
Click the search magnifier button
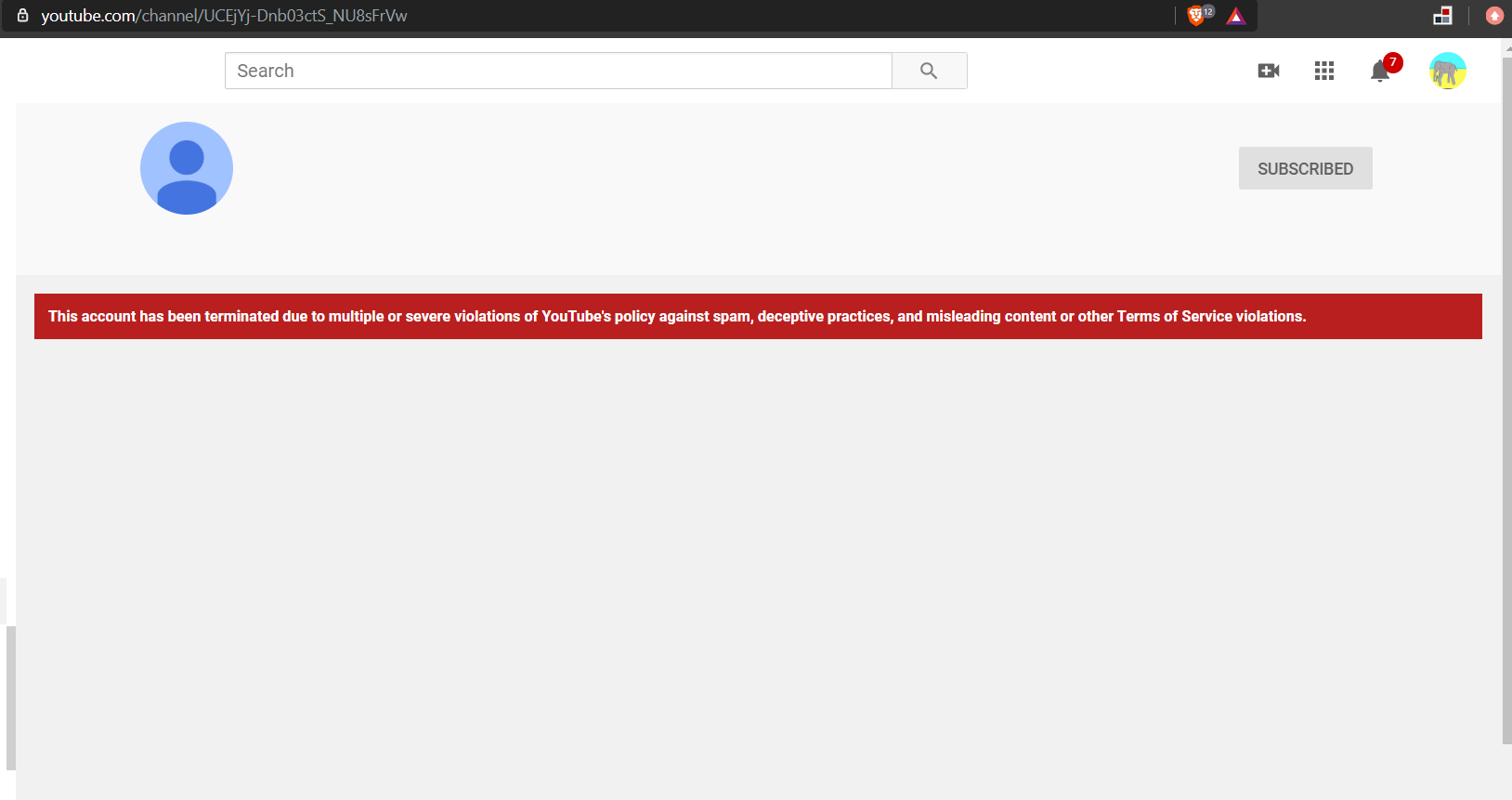tap(929, 71)
